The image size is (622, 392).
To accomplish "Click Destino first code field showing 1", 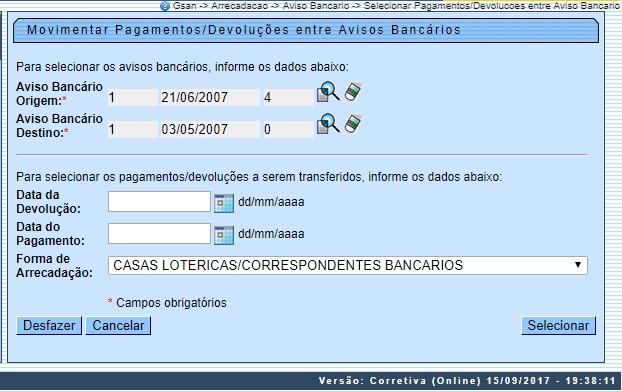I will coord(132,129).
